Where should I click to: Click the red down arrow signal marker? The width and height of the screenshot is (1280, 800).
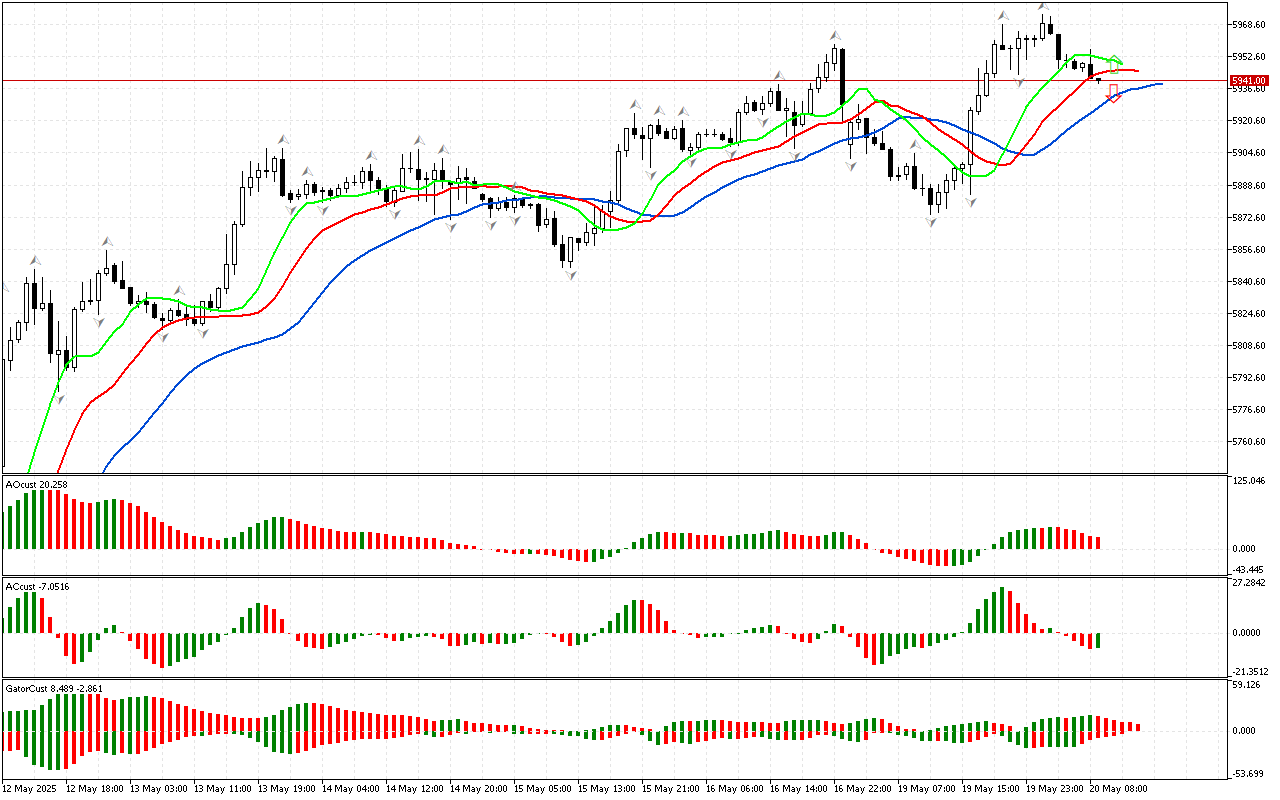pyautogui.click(x=1113, y=93)
